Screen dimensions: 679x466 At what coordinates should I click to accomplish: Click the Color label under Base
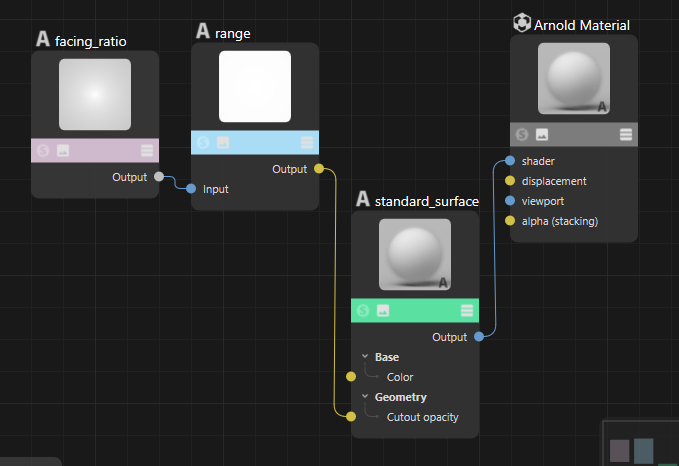coord(400,377)
